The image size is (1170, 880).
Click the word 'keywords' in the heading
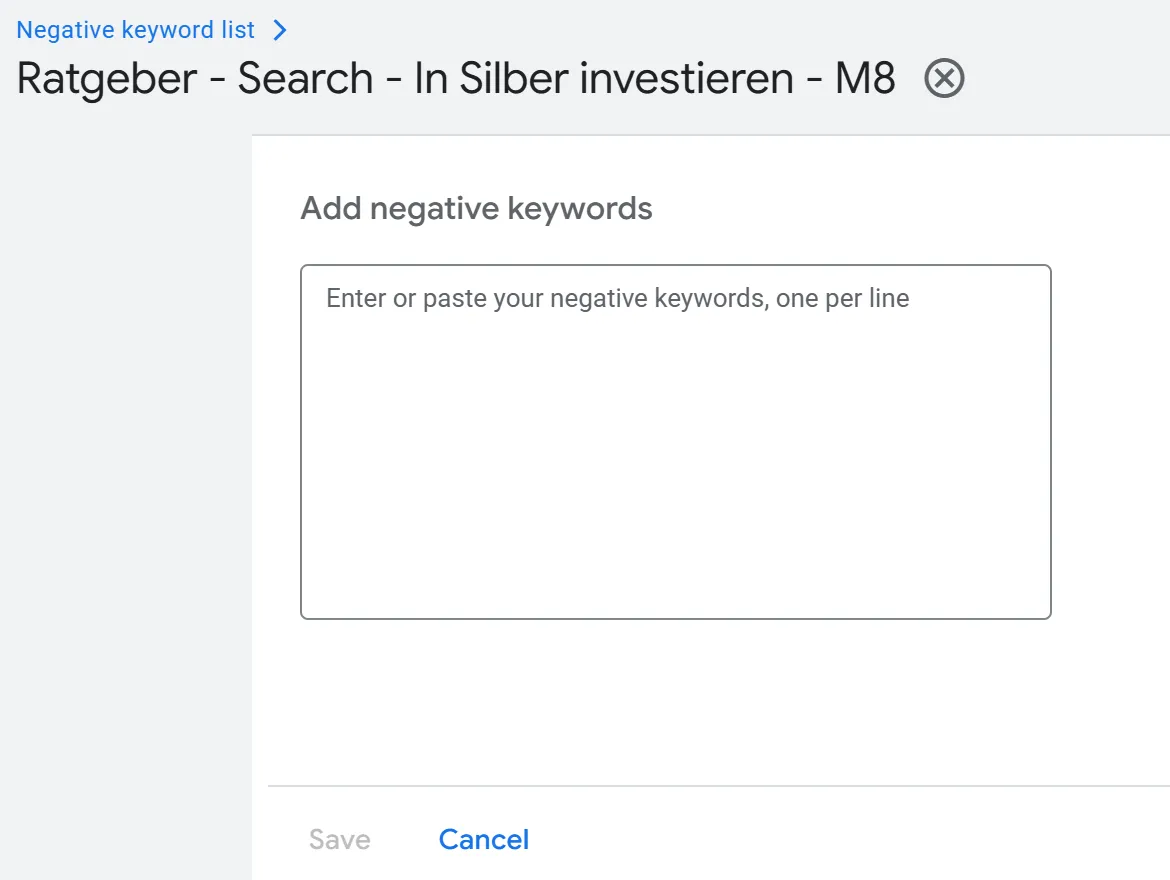[x=580, y=209]
